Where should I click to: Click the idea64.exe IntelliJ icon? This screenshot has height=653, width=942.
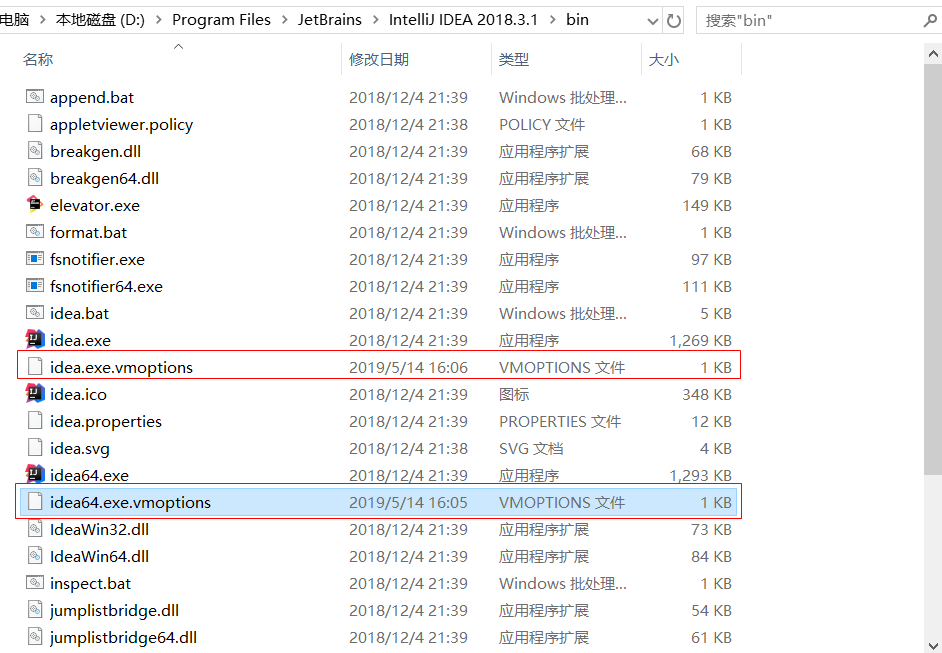[x=35, y=474]
